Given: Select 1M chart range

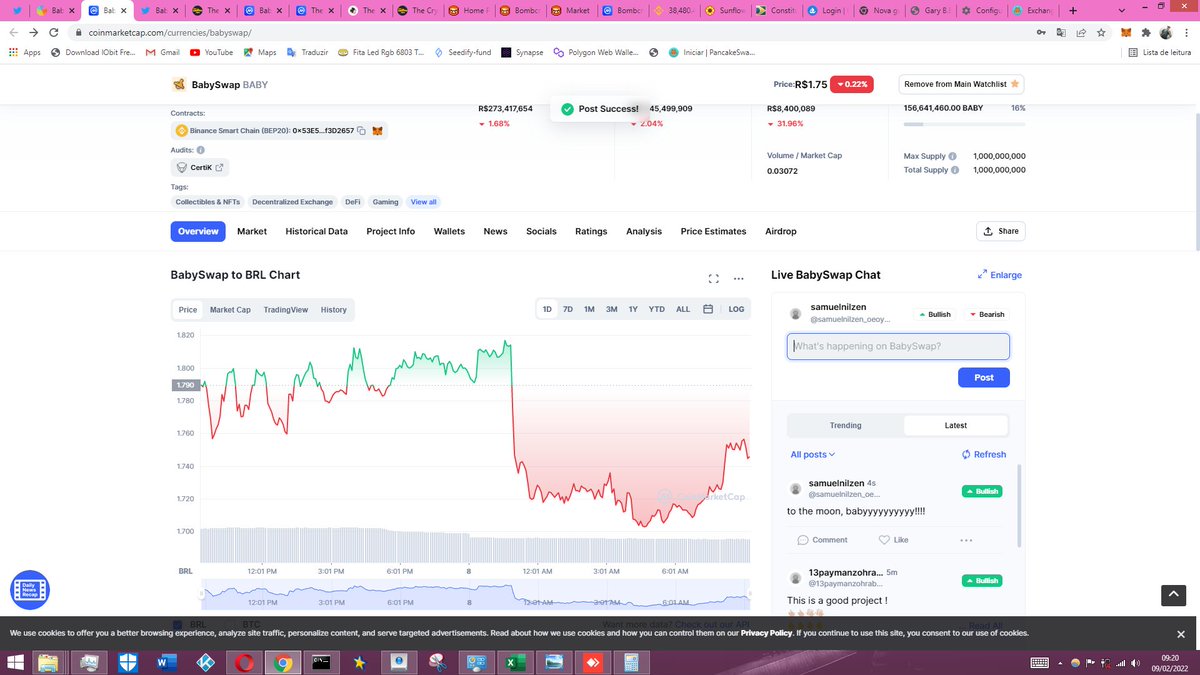Looking at the screenshot, I should click(x=589, y=310).
